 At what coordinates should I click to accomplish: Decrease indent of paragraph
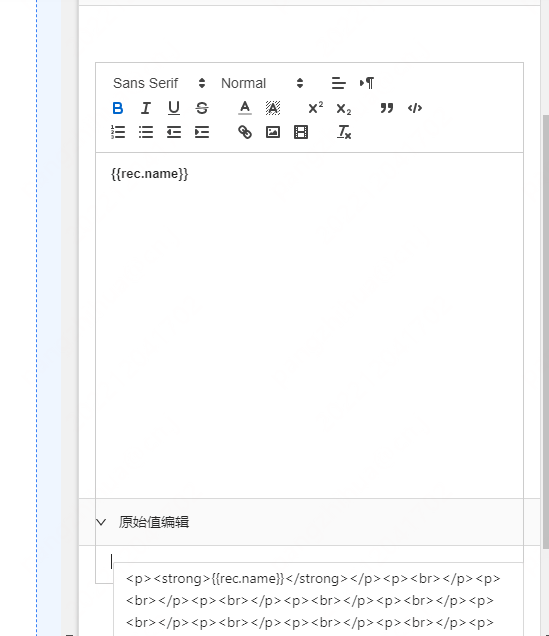pyautogui.click(x=174, y=132)
